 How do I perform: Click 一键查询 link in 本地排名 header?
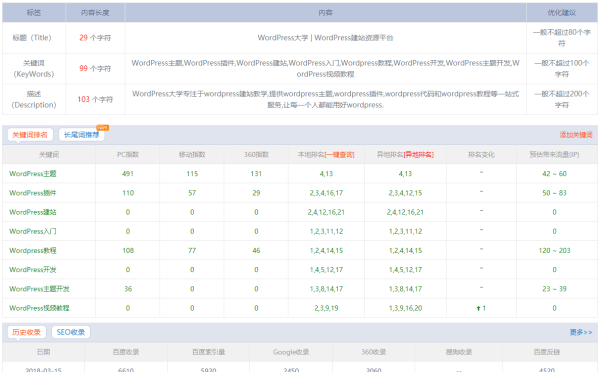point(339,155)
